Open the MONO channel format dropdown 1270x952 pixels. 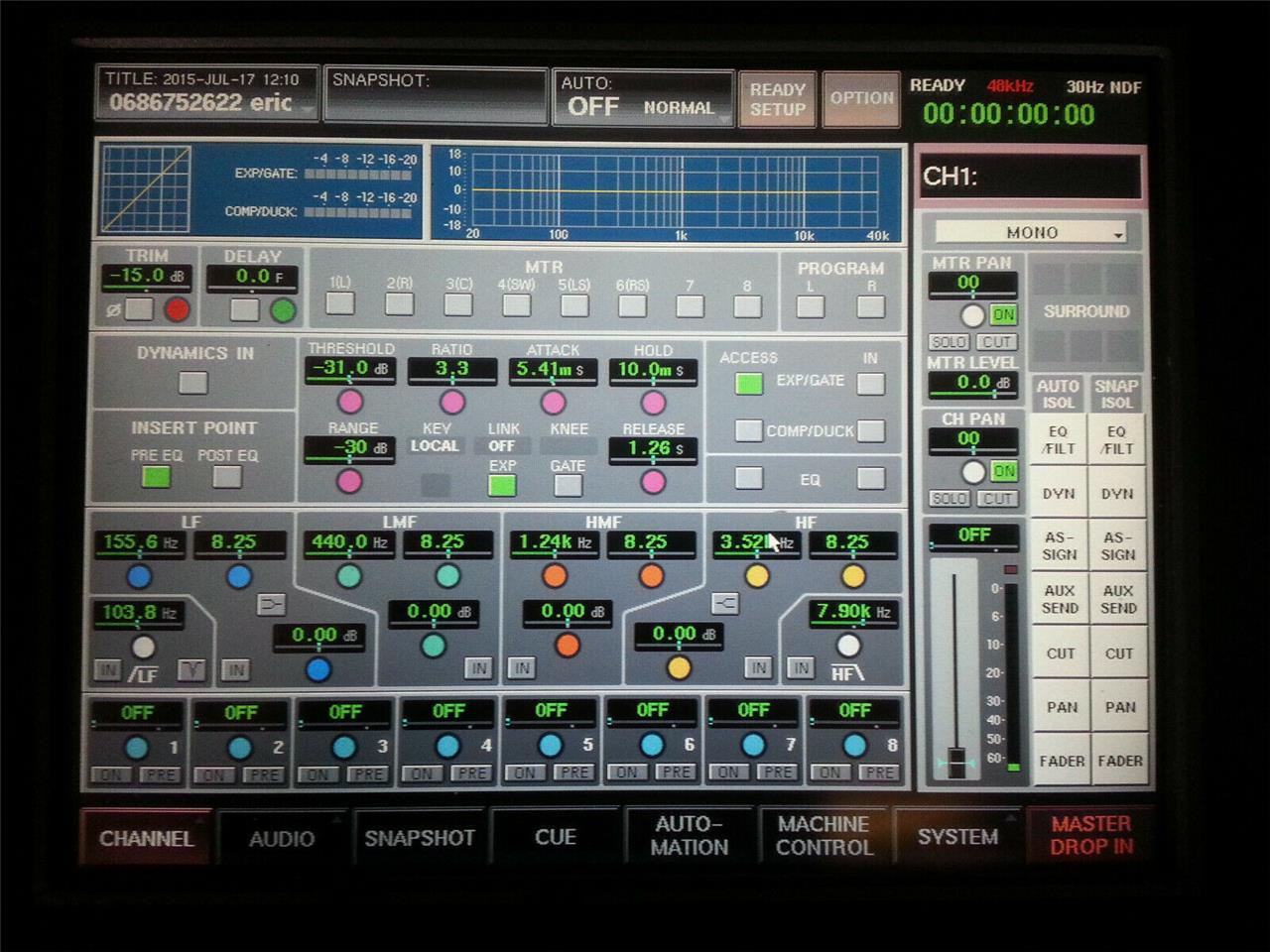1030,232
